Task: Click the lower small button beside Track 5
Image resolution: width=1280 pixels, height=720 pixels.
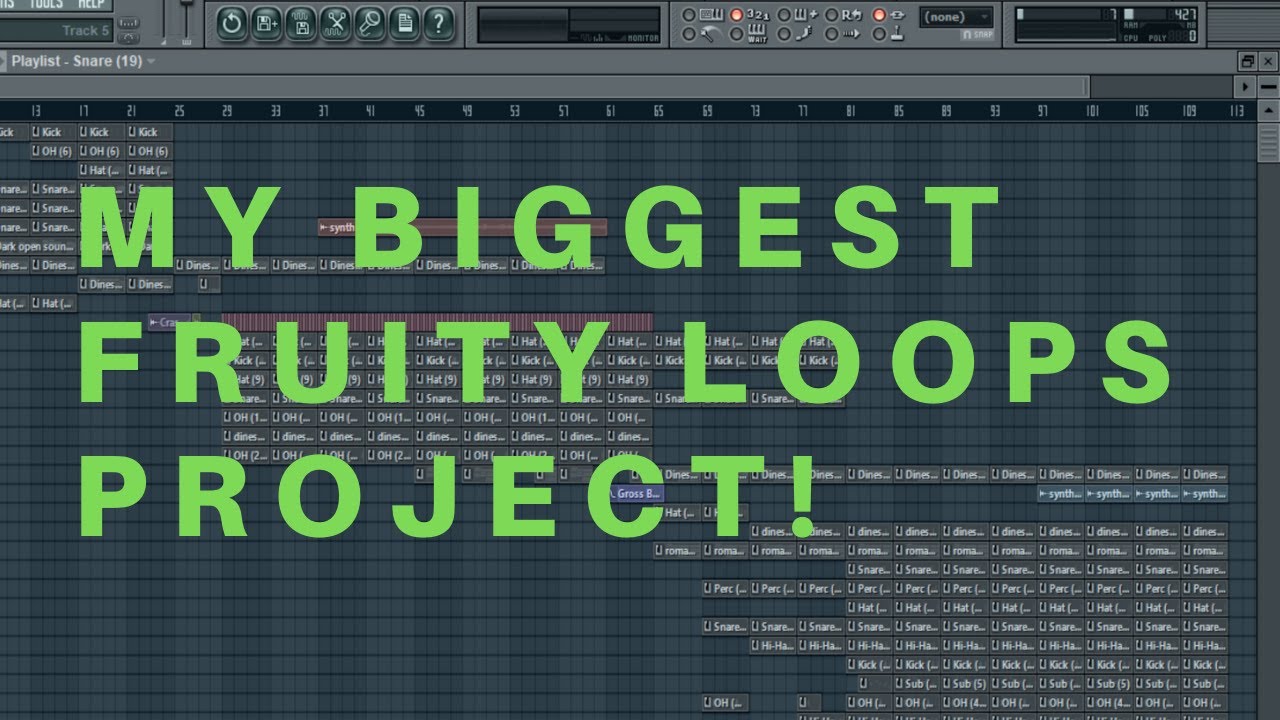Action: pos(128,38)
